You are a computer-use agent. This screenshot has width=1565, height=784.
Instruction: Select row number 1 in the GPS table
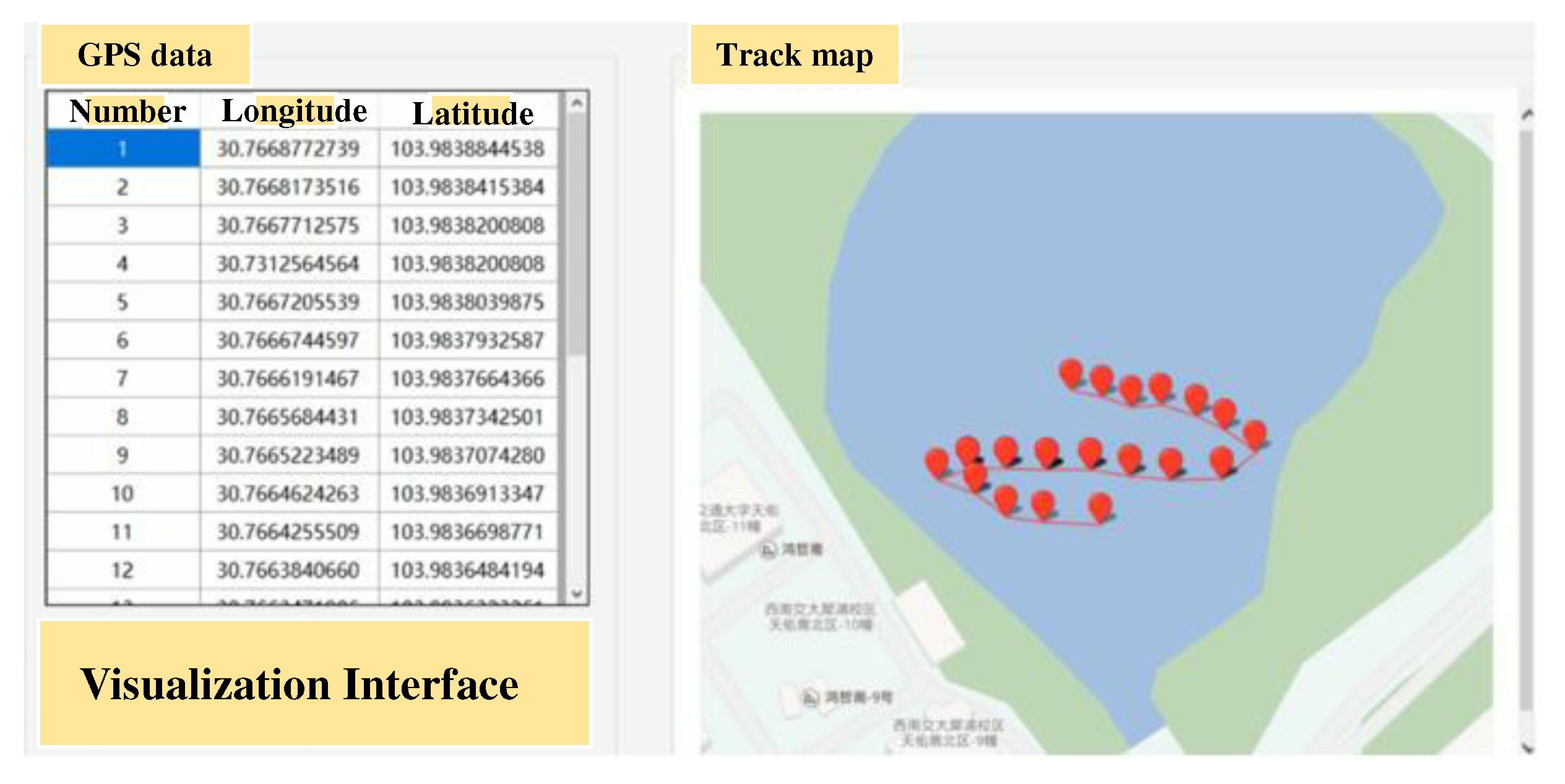(x=123, y=149)
